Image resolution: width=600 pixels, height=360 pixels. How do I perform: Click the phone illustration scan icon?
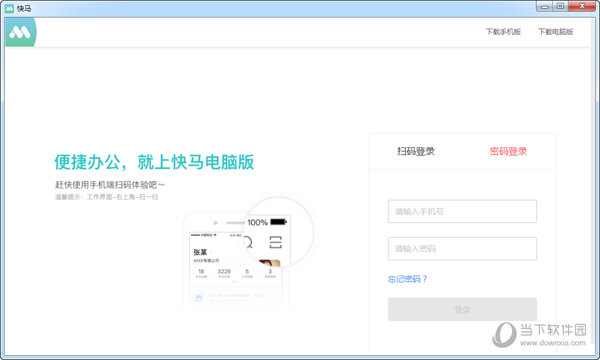tap(276, 242)
